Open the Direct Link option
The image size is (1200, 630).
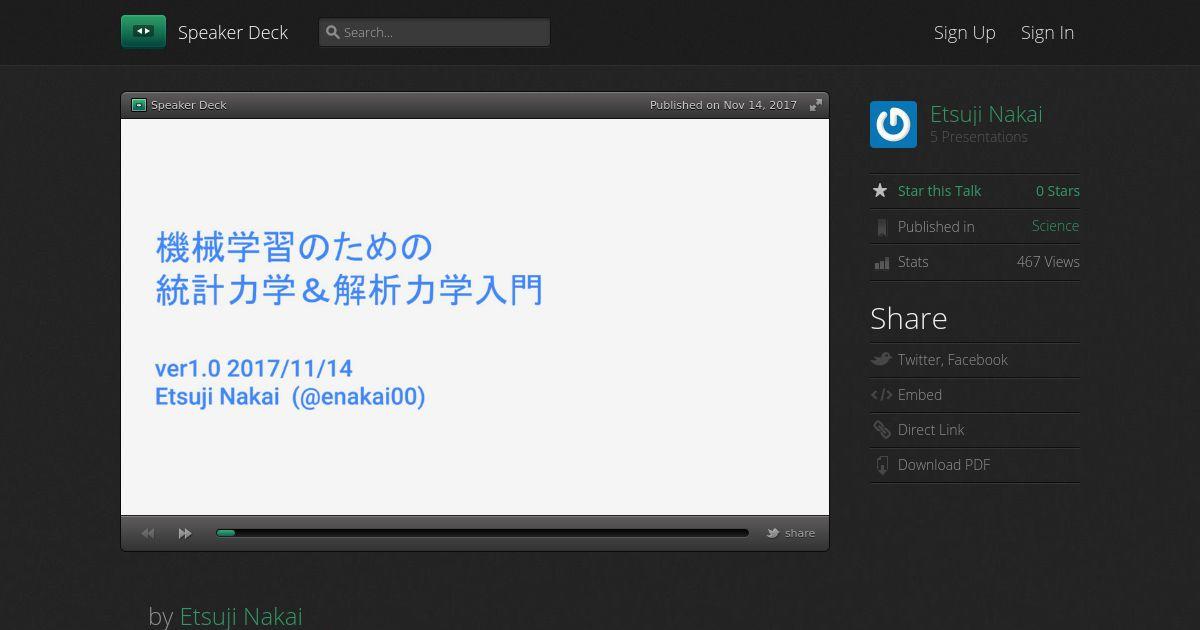coord(931,430)
